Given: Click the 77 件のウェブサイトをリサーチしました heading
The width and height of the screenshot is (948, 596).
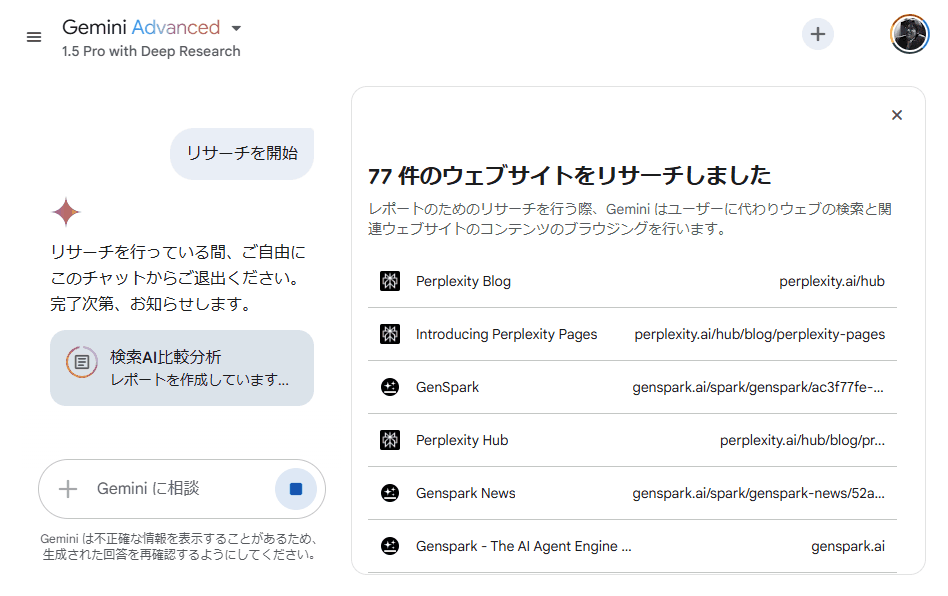Looking at the screenshot, I should [570, 175].
